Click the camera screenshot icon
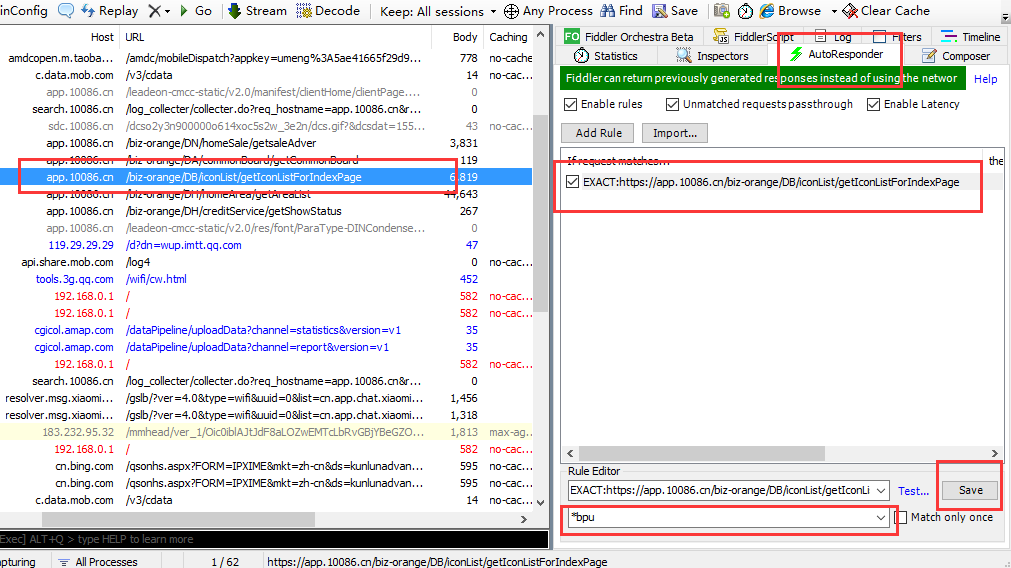The height and width of the screenshot is (568, 1011). (721, 11)
